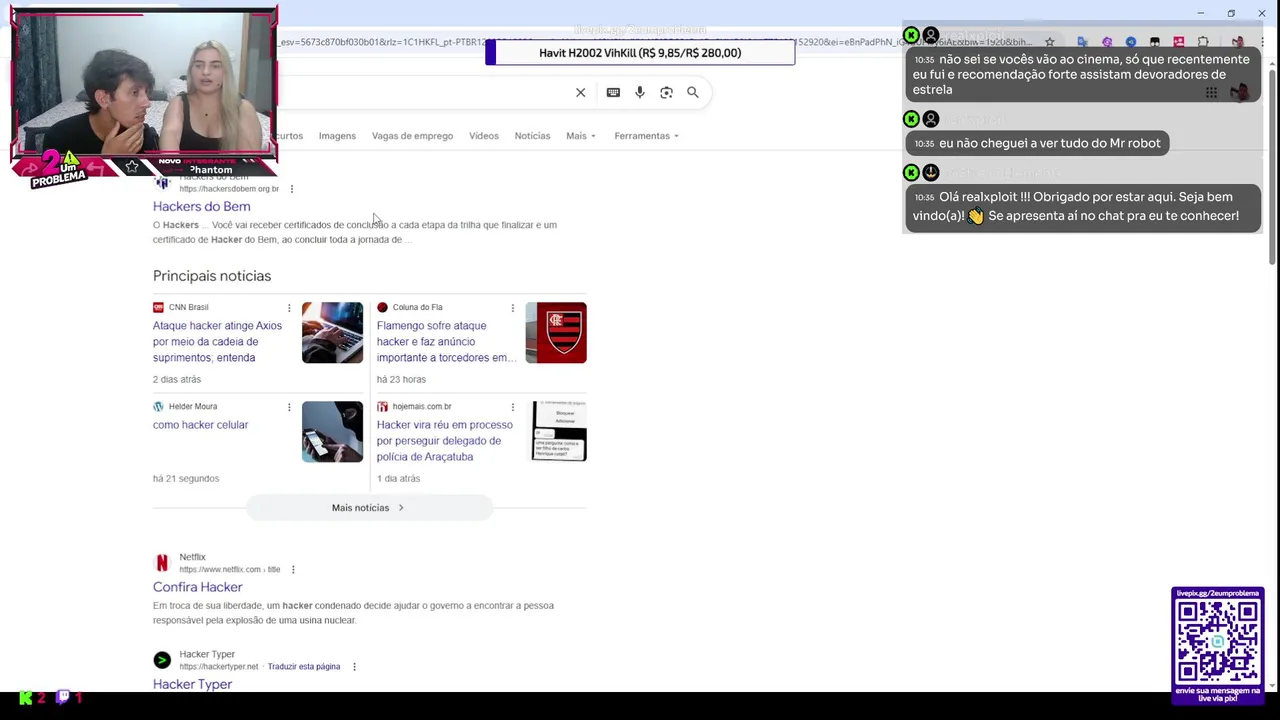
Task: Open the Chrome three-dot menu
Action: coord(1262,42)
